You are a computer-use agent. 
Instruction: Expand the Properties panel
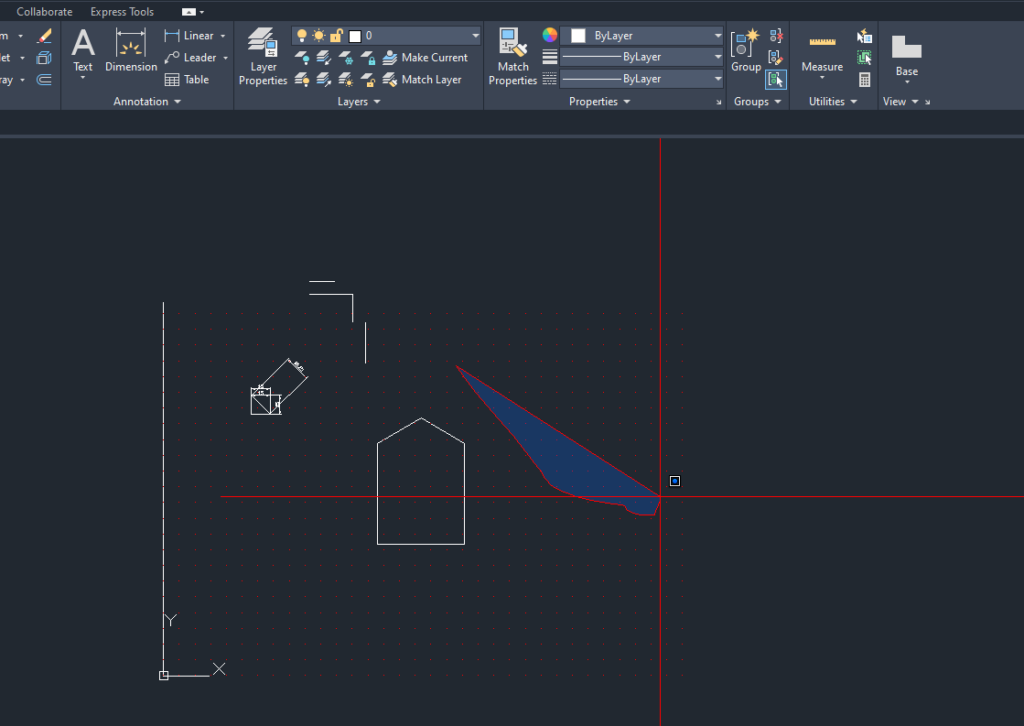click(x=600, y=101)
